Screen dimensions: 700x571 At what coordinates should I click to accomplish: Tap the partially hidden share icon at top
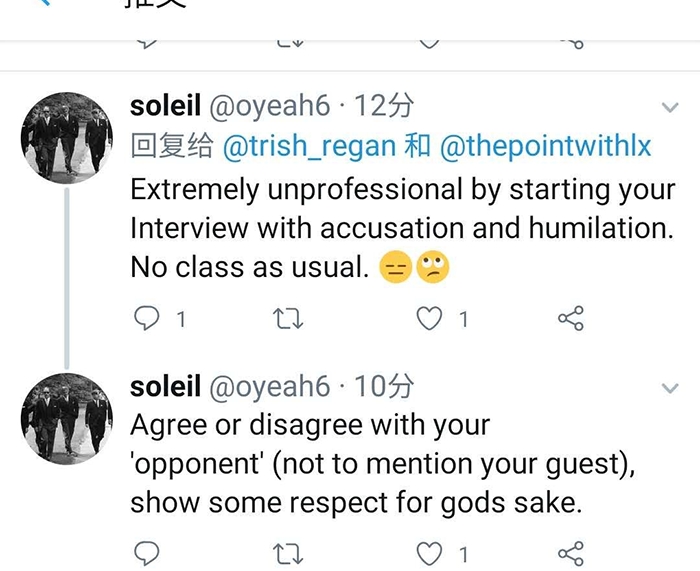(570, 42)
